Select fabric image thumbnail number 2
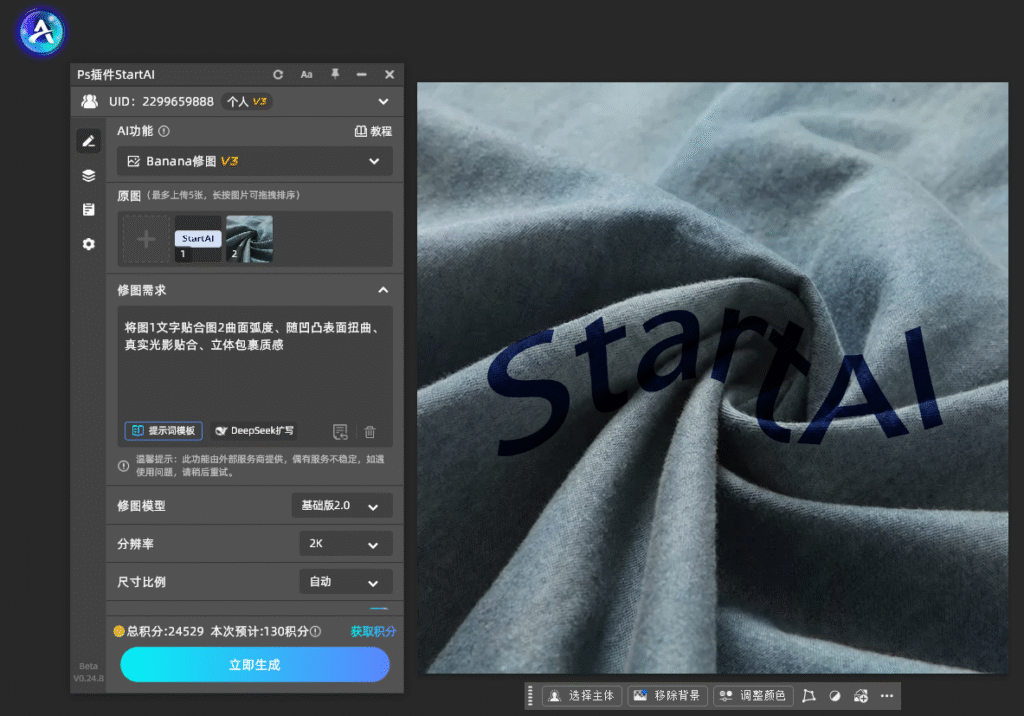 click(x=249, y=239)
